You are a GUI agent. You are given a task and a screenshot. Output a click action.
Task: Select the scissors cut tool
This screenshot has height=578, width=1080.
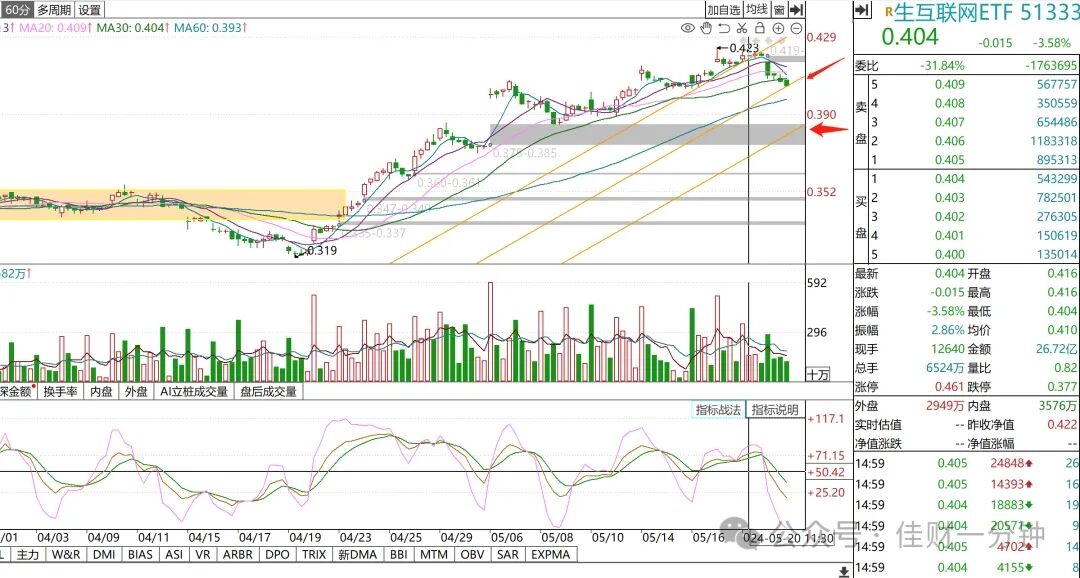click(742, 28)
